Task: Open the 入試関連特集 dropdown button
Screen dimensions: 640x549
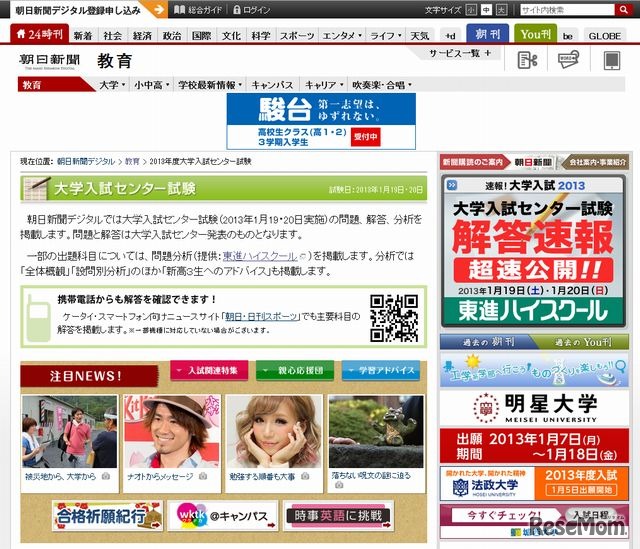Action: coord(209,370)
